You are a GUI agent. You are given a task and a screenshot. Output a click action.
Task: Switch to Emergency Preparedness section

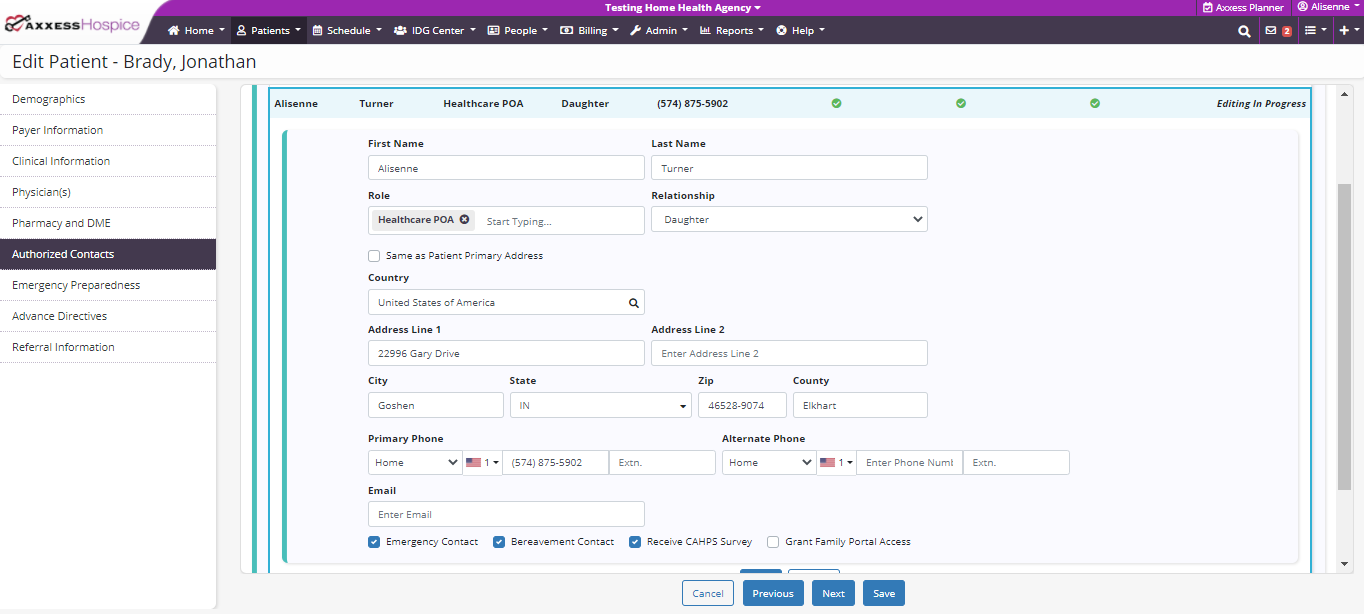pos(76,285)
